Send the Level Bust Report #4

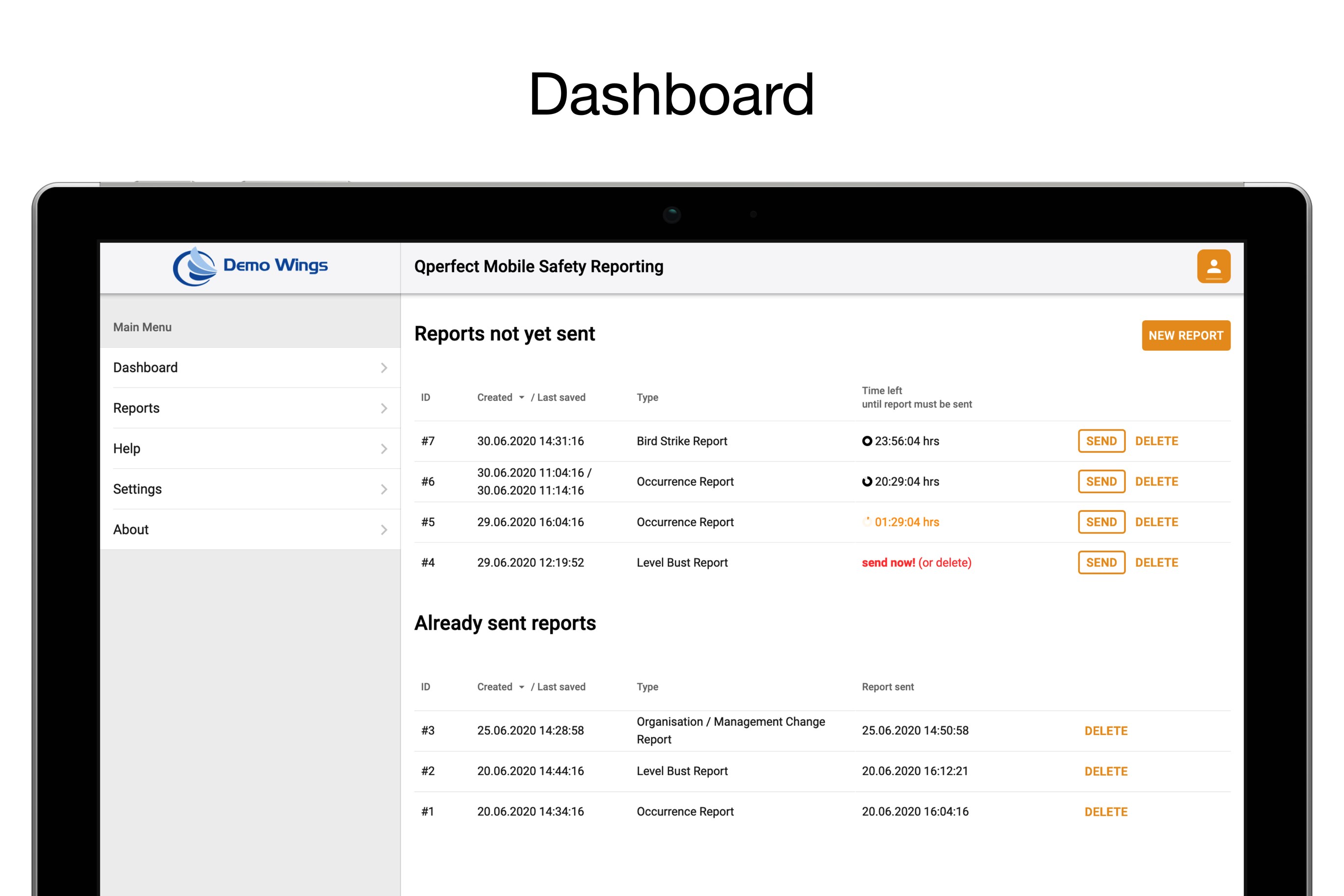click(1101, 563)
